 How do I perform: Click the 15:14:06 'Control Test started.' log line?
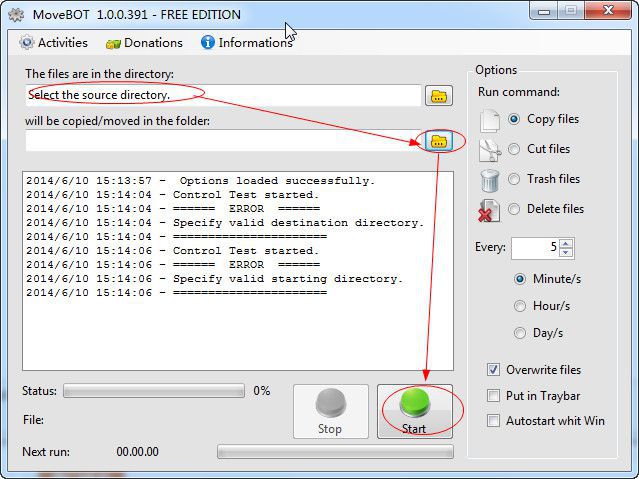(x=172, y=251)
